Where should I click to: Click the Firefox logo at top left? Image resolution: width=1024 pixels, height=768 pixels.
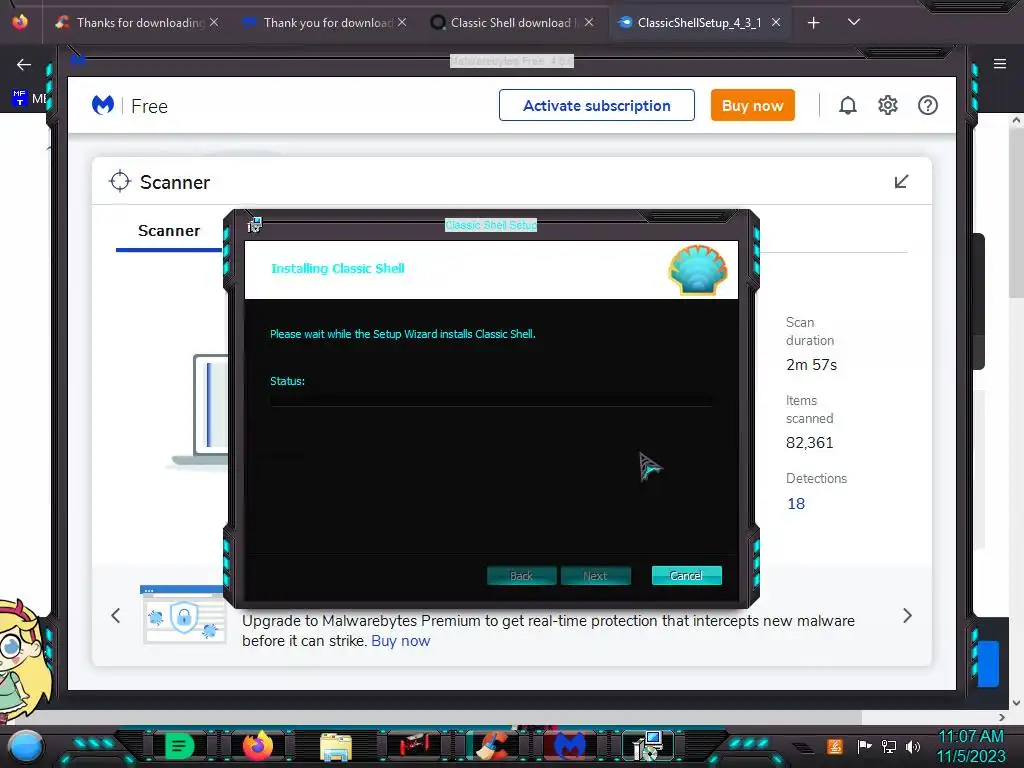(x=20, y=22)
